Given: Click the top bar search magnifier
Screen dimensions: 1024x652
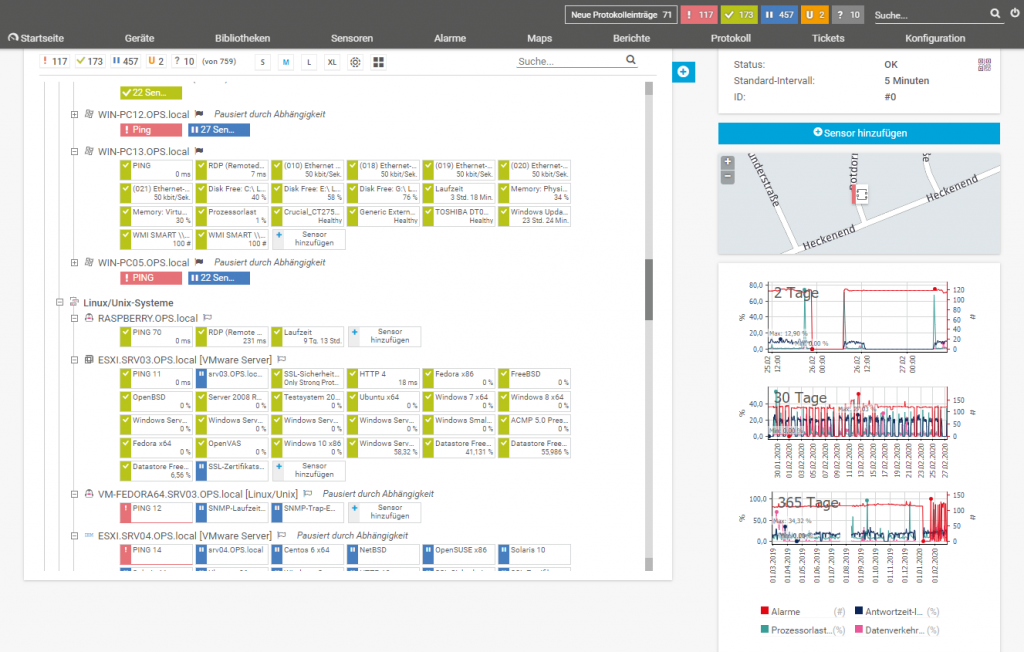Looking at the screenshot, I should click(995, 14).
